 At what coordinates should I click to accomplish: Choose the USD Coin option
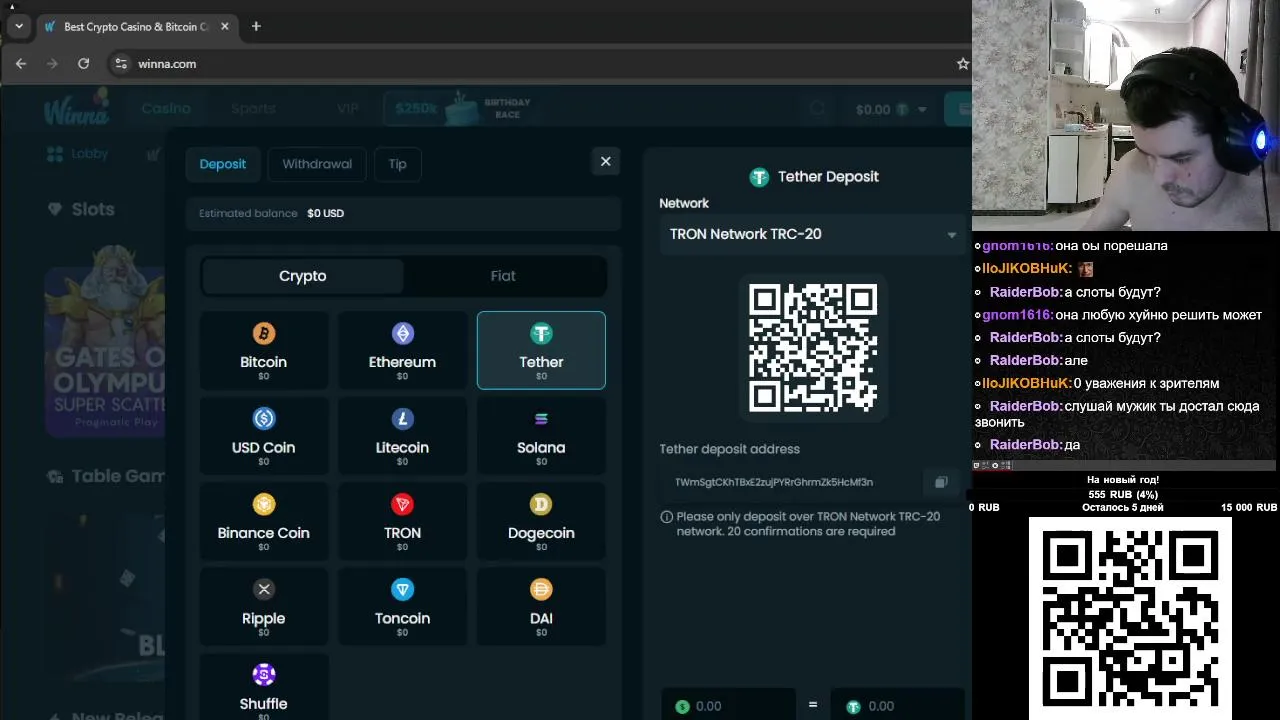pyautogui.click(x=264, y=436)
